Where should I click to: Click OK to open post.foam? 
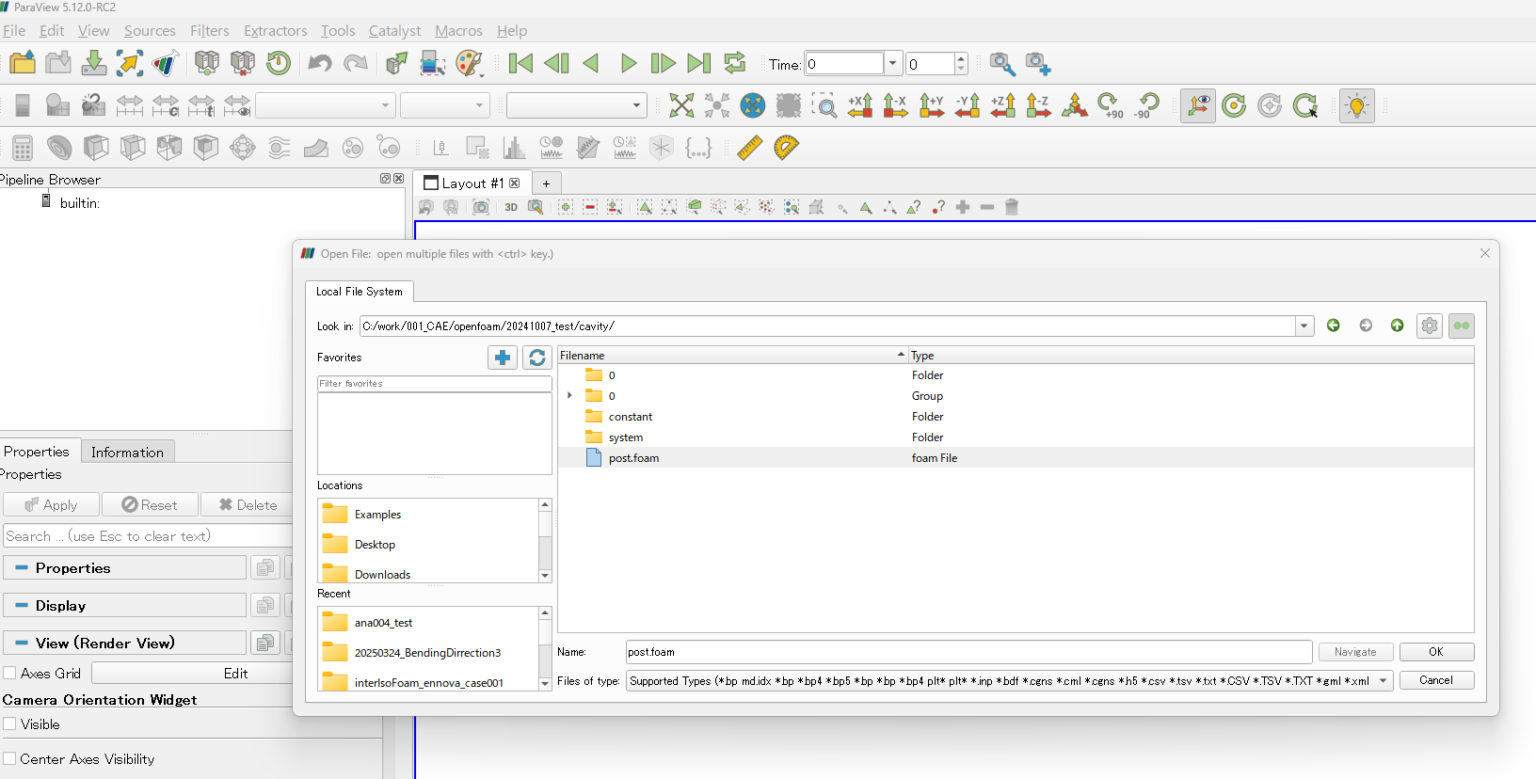click(1436, 652)
